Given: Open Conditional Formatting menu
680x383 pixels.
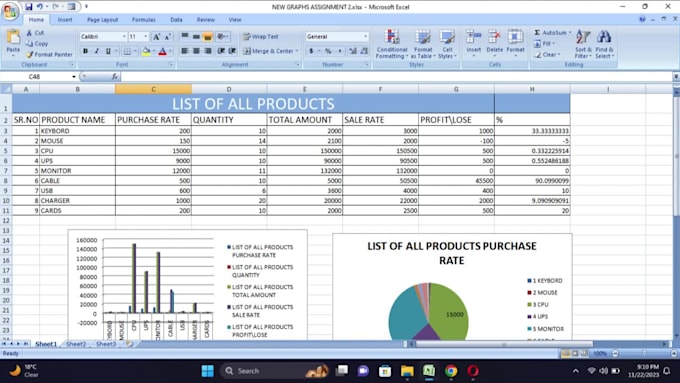Looking at the screenshot, I should (x=392, y=44).
